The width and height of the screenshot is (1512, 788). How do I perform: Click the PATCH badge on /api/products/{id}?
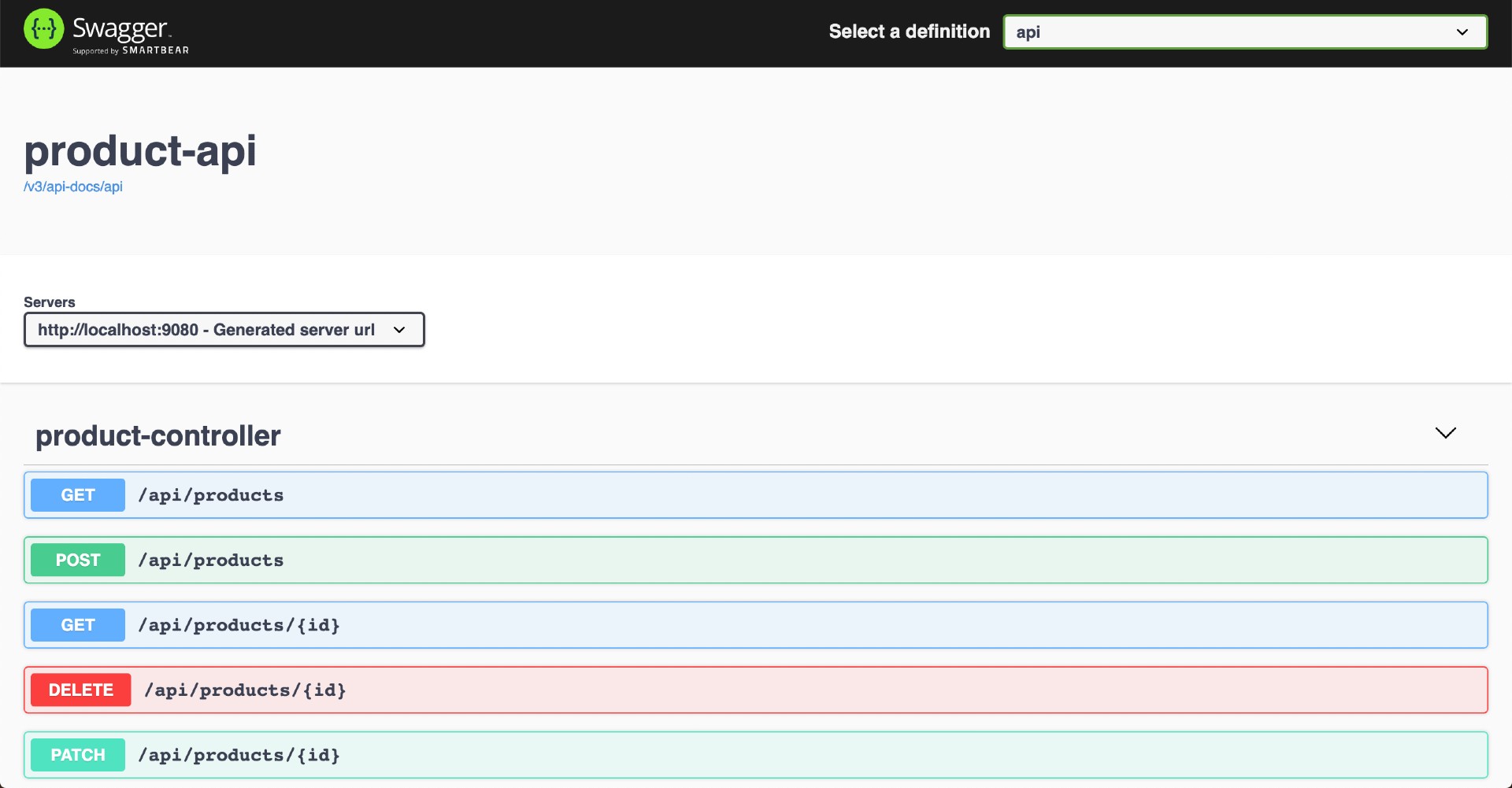(77, 754)
